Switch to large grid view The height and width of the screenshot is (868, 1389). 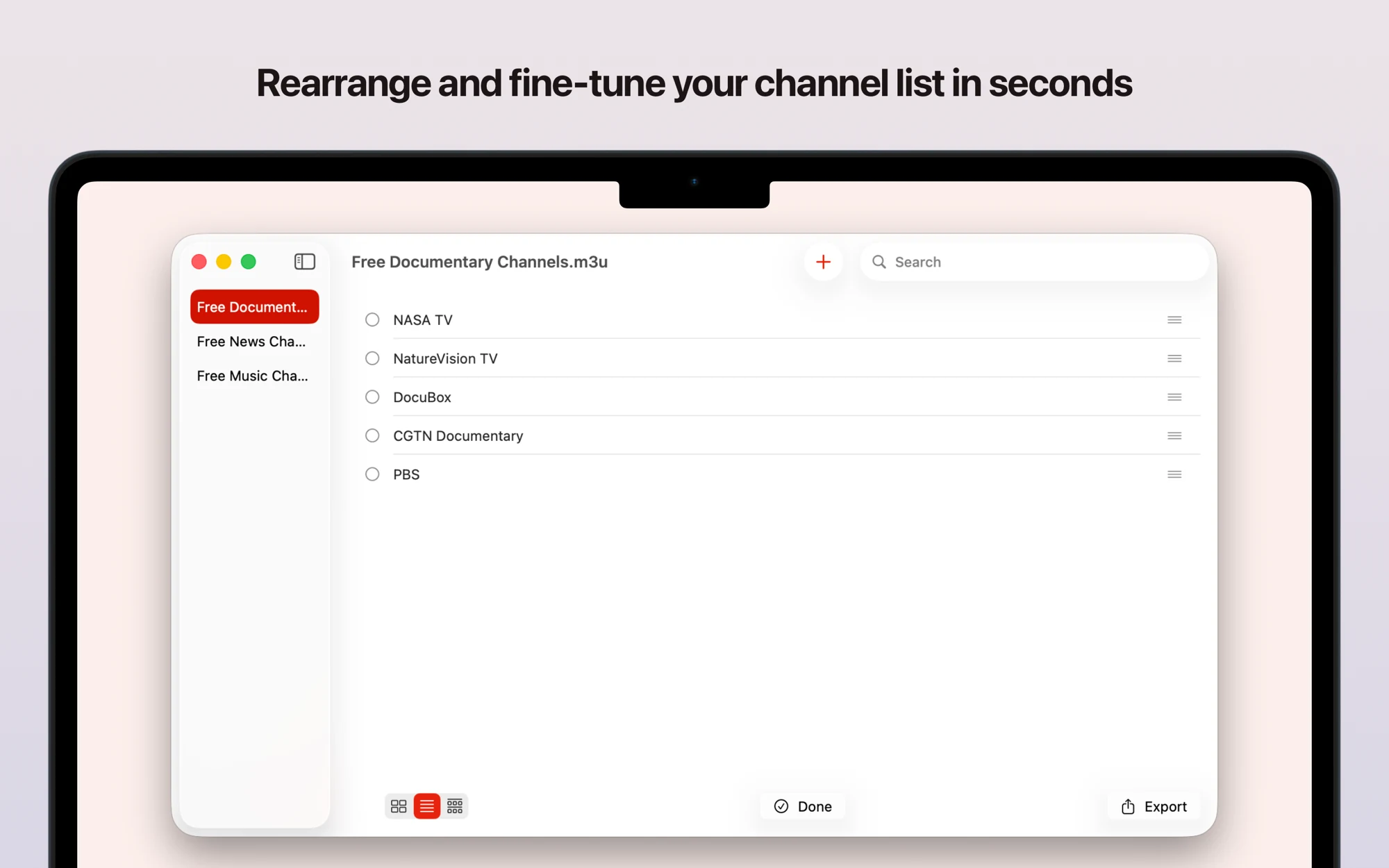[x=399, y=806]
